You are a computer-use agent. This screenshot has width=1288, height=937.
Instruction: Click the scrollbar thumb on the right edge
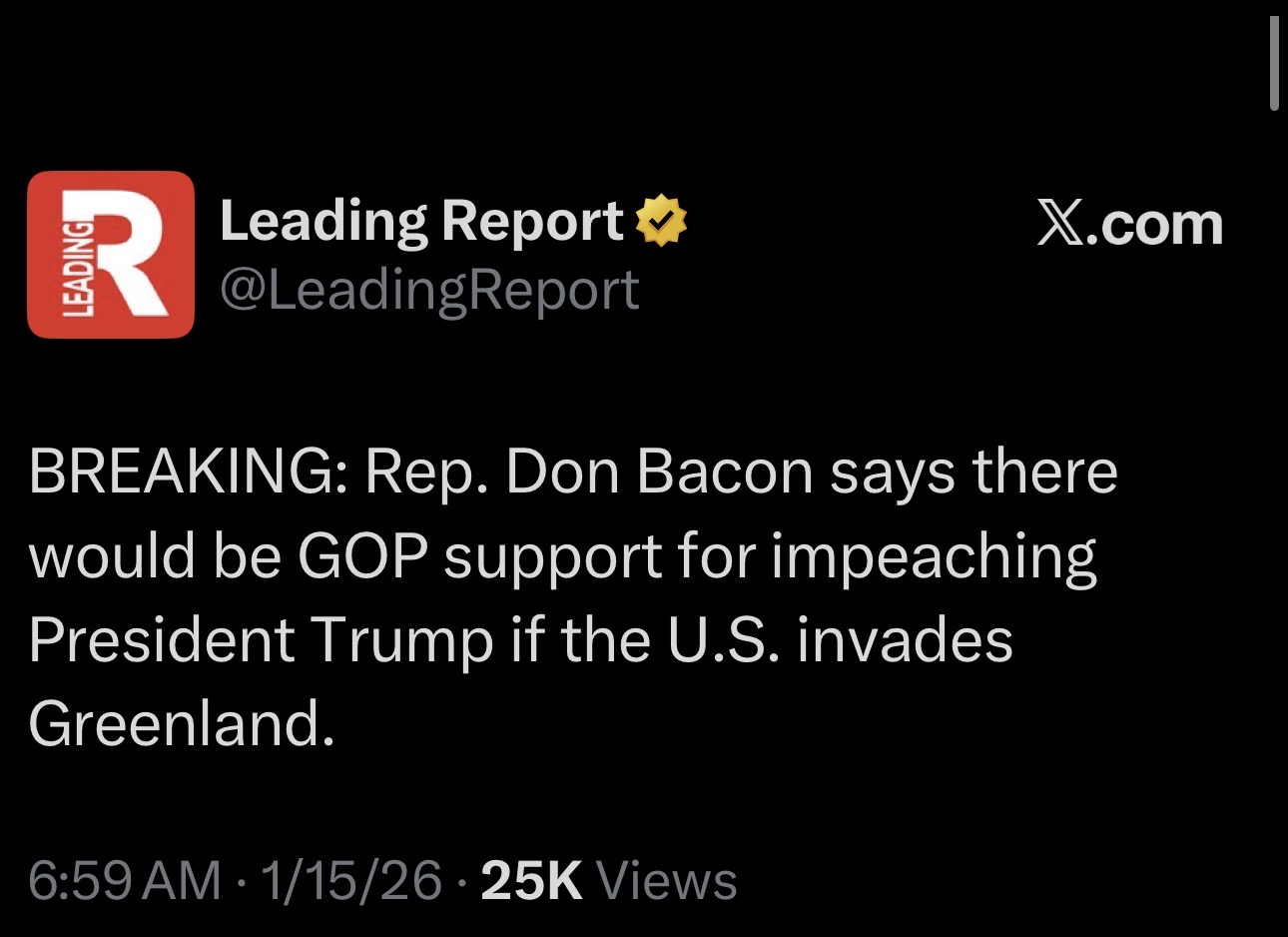tap(1274, 63)
